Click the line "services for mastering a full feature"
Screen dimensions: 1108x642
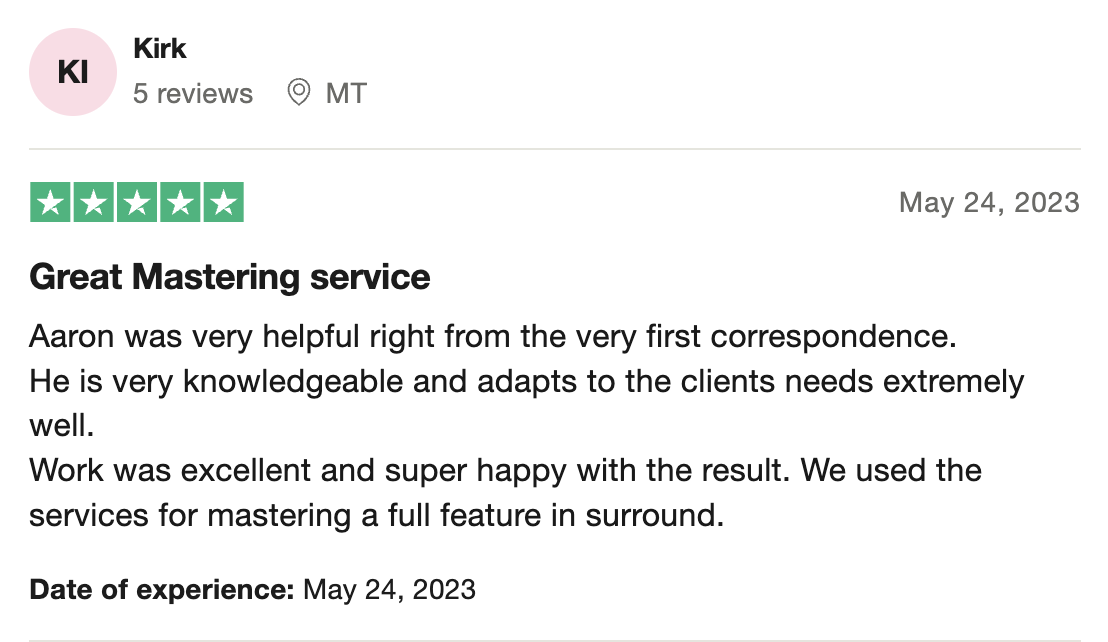click(374, 515)
